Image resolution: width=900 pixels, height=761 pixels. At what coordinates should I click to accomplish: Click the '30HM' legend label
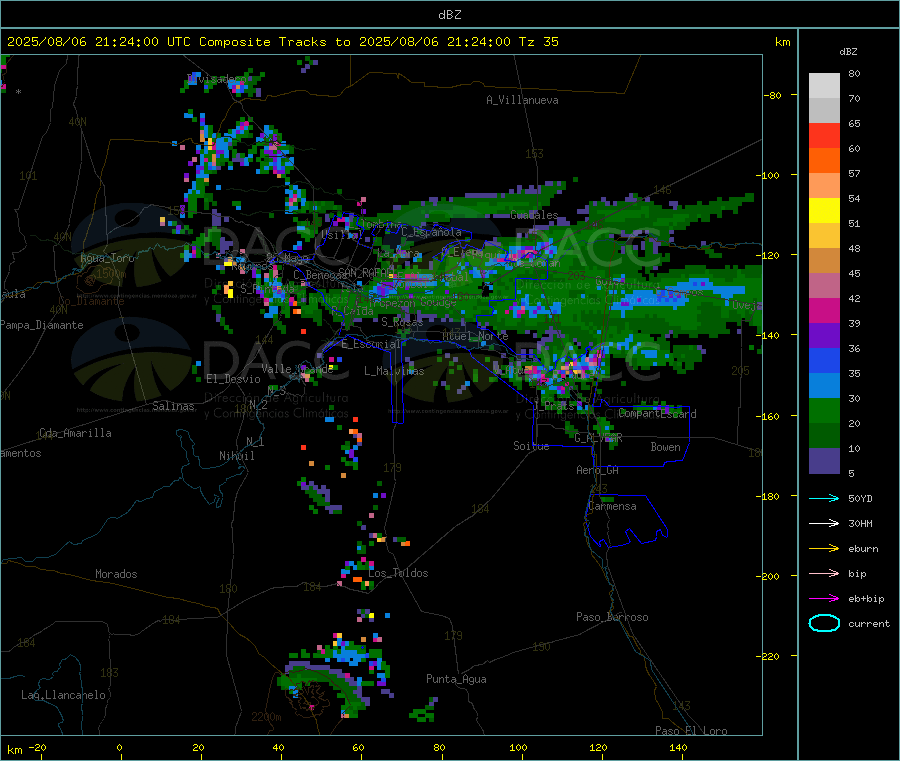click(860, 523)
